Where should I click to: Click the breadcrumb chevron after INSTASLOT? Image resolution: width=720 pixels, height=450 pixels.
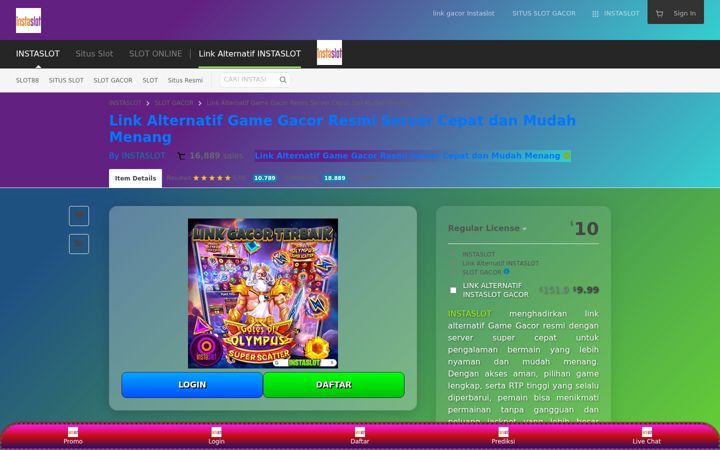click(148, 103)
